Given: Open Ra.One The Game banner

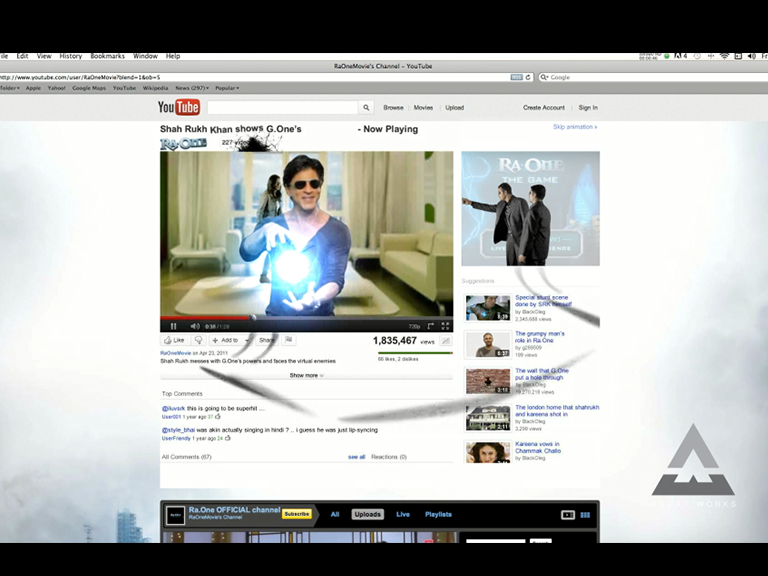Looking at the screenshot, I should (530, 209).
